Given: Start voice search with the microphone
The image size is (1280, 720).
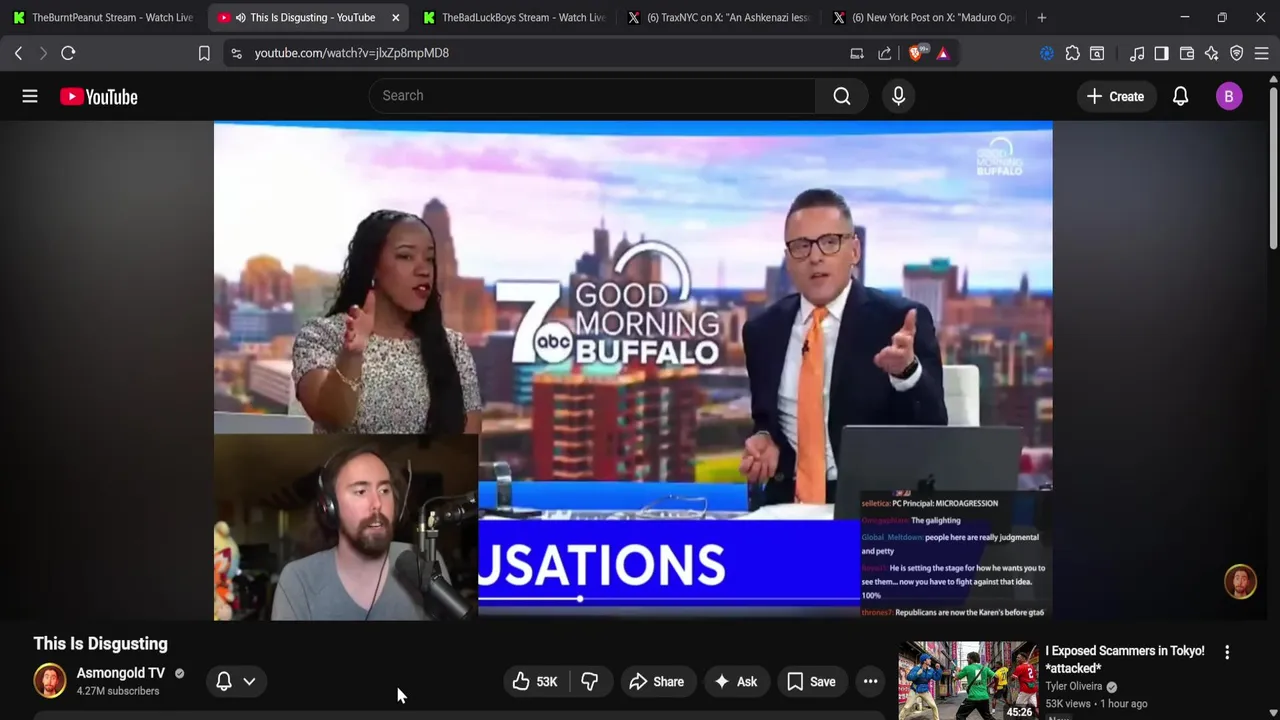Looking at the screenshot, I should [898, 96].
